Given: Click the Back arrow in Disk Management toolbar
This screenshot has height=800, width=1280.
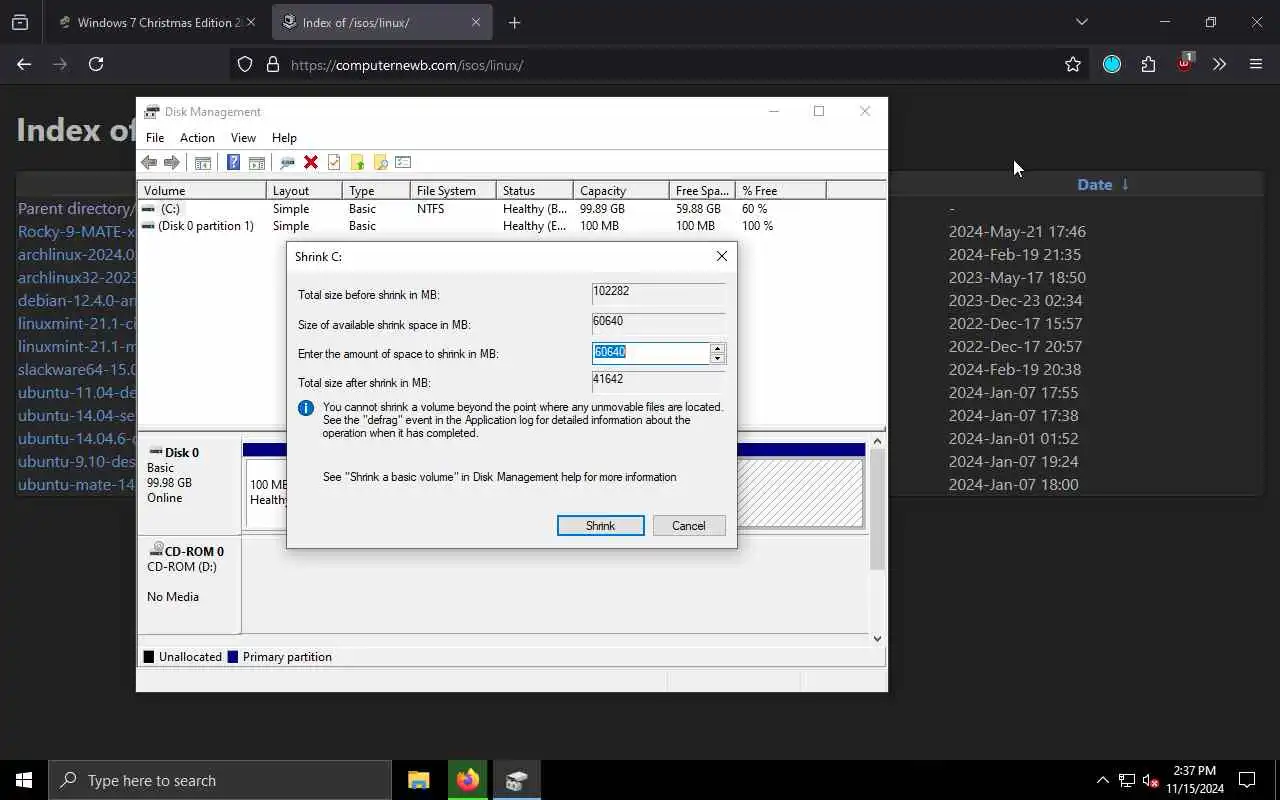Looking at the screenshot, I should click(x=149, y=162).
